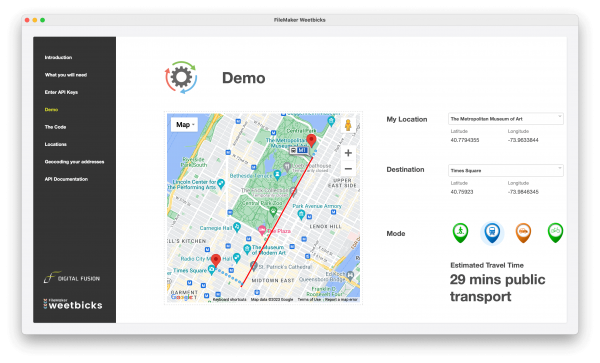Zoom in with the map plus button

coord(348,153)
